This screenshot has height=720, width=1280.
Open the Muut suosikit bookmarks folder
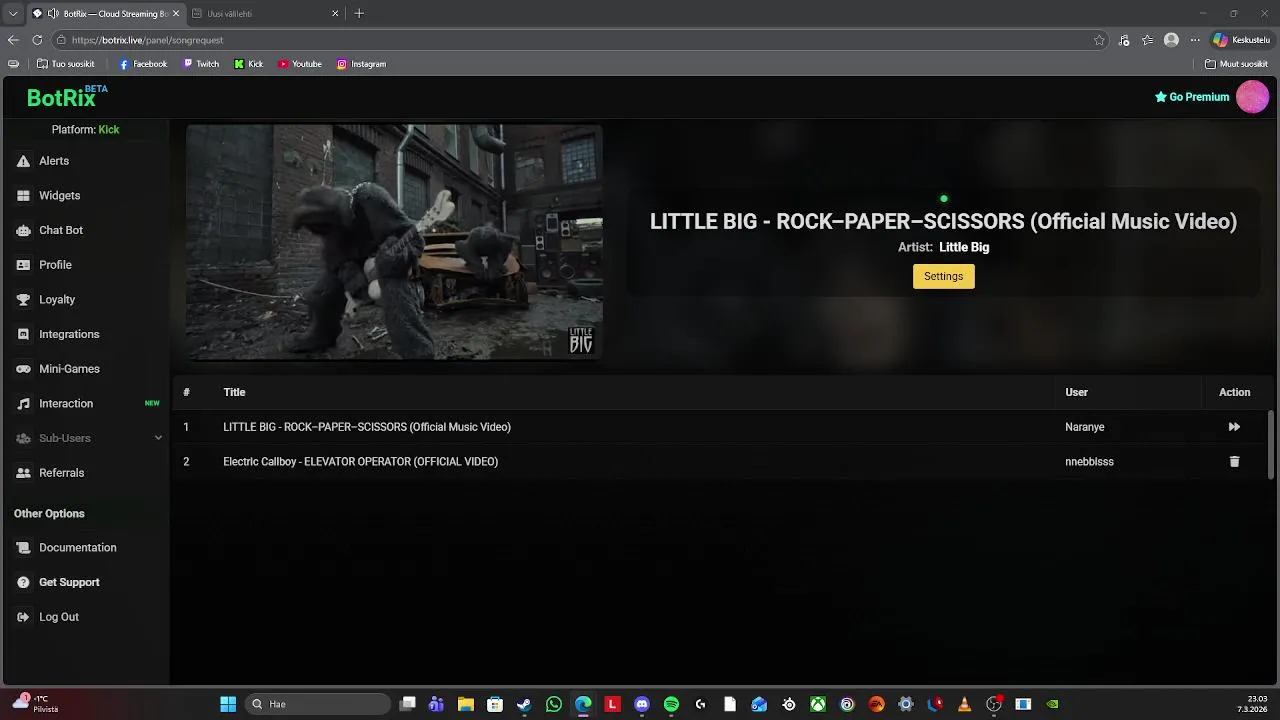(1237, 64)
